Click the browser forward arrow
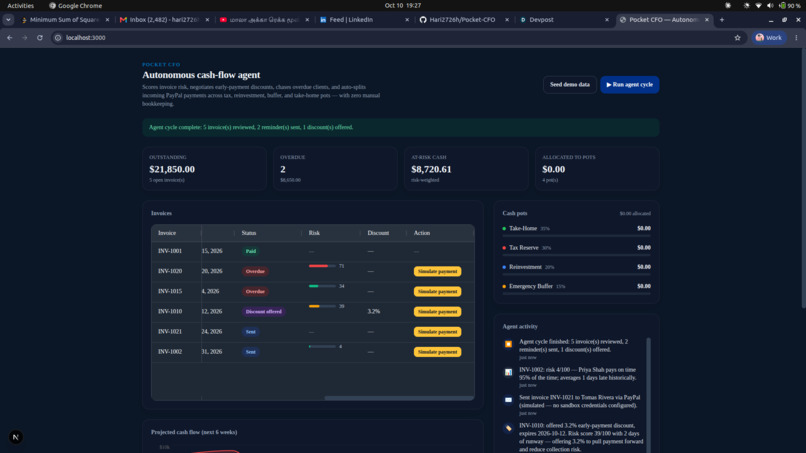Image resolution: width=806 pixels, height=453 pixels. click(x=25, y=38)
